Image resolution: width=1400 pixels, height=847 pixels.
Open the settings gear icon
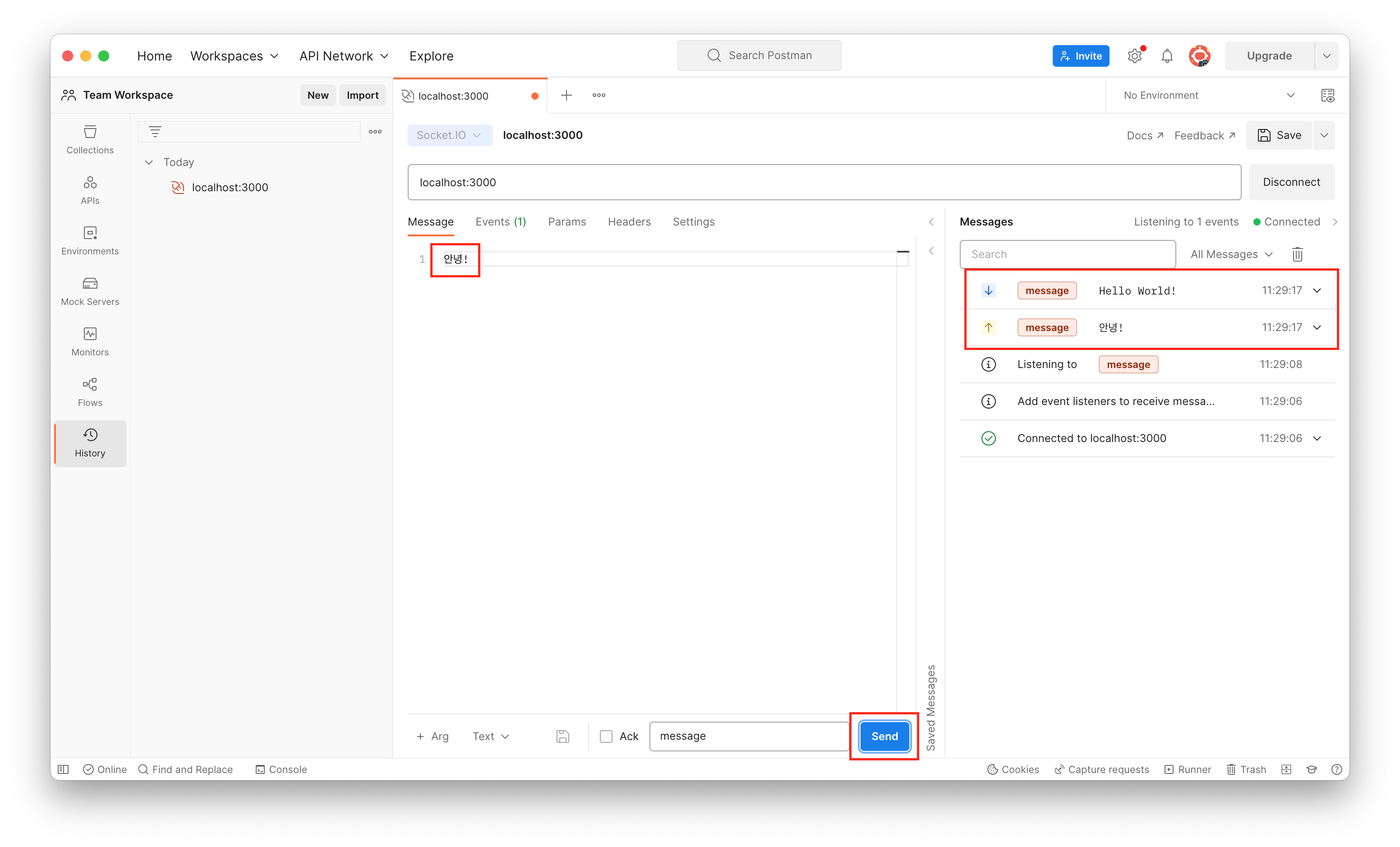[1134, 55]
